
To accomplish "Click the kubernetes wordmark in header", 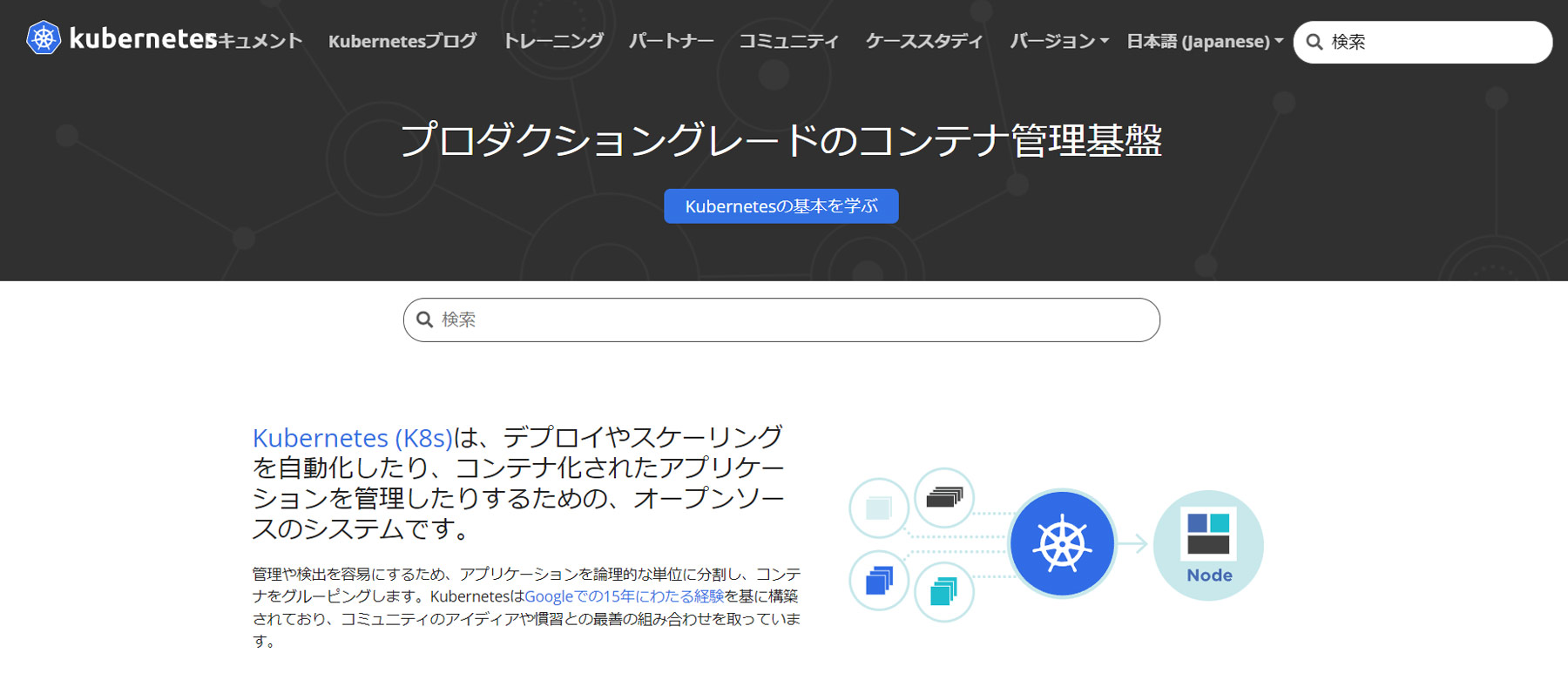I will tap(143, 38).
